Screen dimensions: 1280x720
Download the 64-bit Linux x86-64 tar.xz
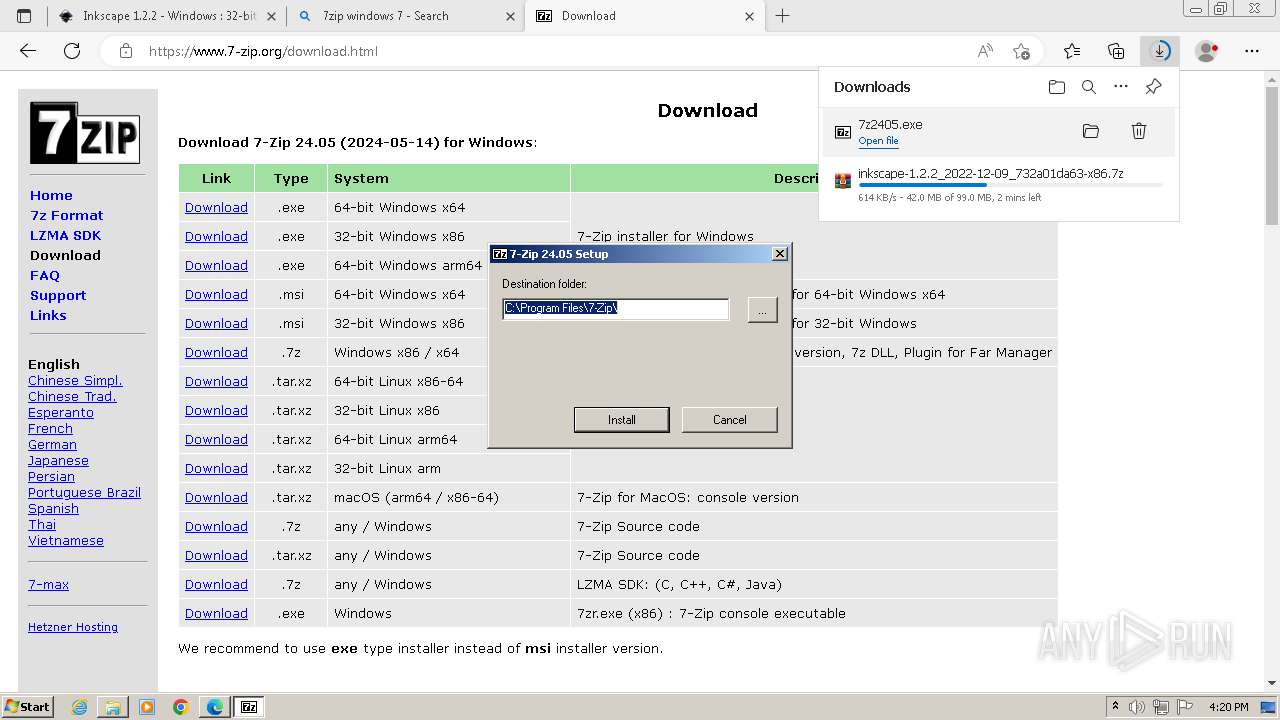tap(216, 381)
